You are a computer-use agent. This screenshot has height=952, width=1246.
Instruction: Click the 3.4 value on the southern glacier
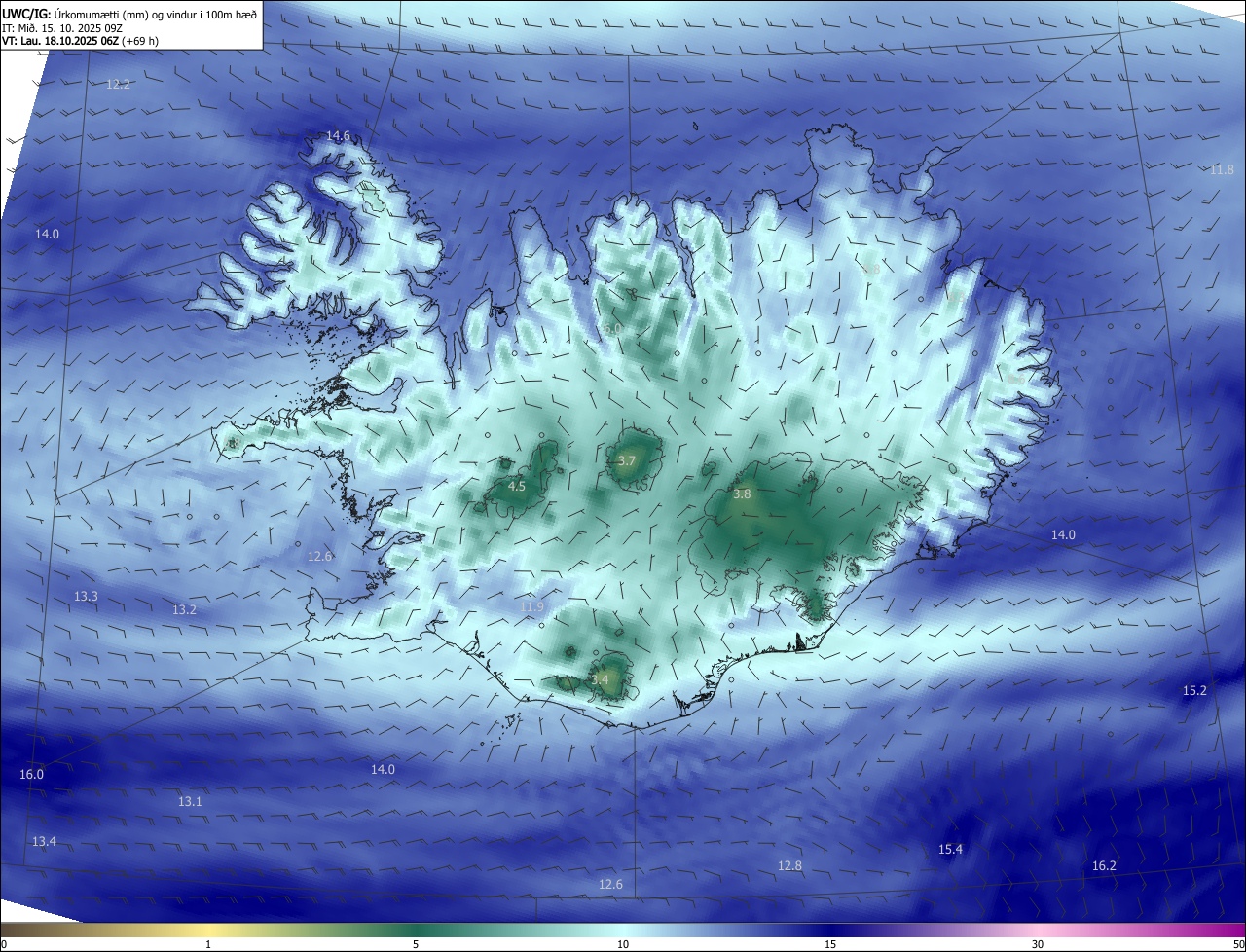600,679
